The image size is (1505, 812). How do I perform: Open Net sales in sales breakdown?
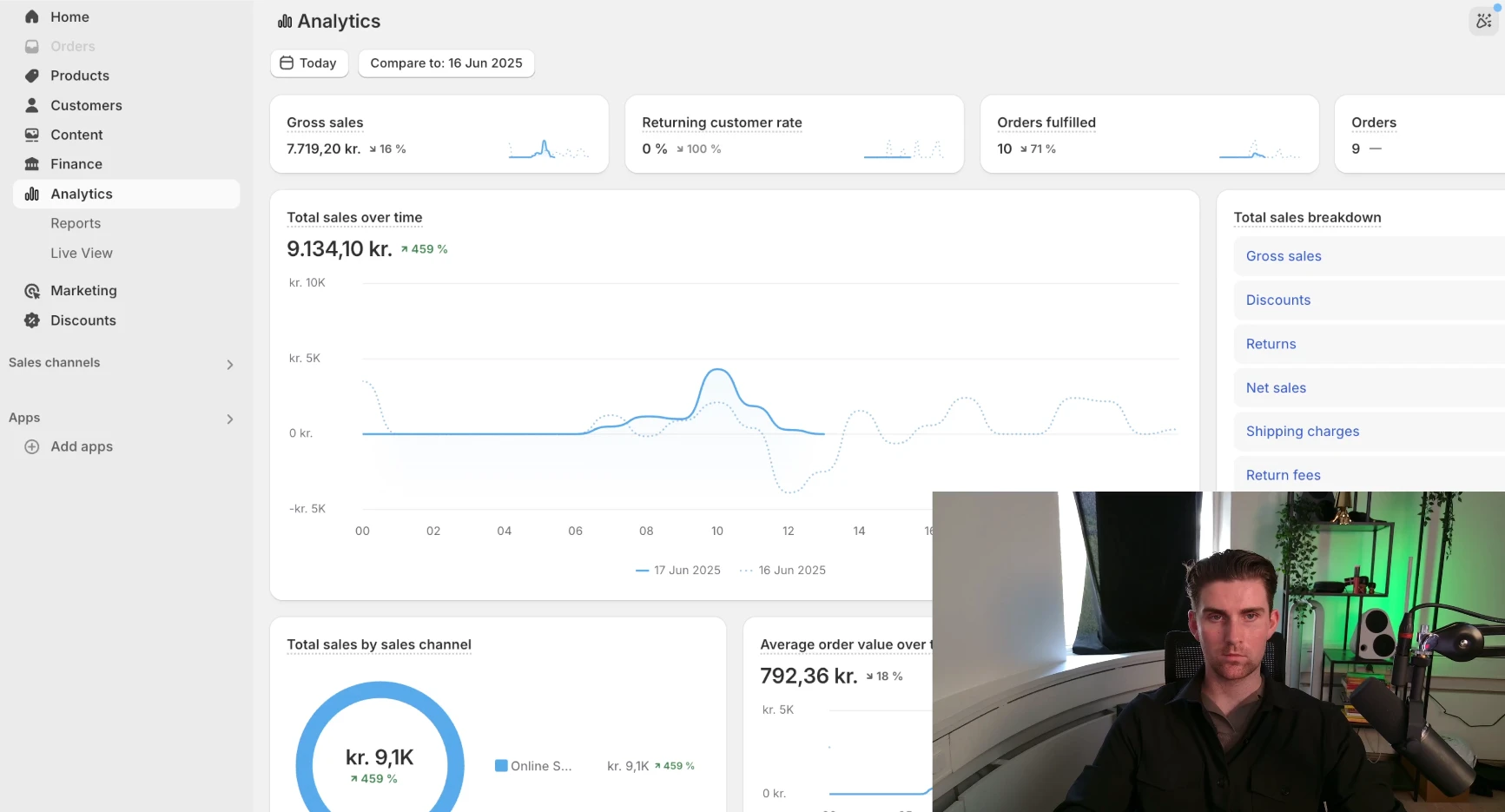click(x=1276, y=388)
